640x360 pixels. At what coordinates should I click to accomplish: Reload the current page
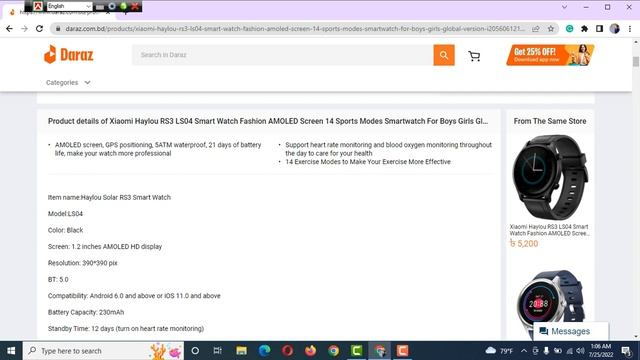39,29
